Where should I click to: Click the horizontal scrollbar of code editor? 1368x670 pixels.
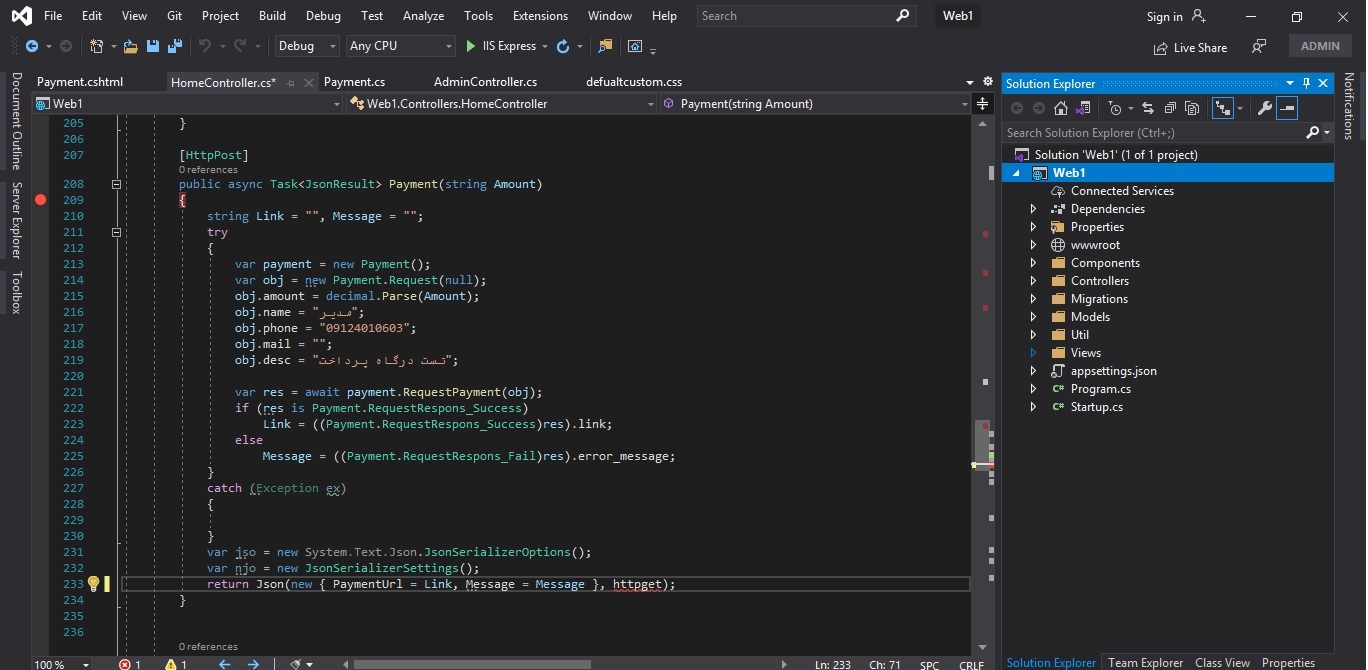[470, 664]
